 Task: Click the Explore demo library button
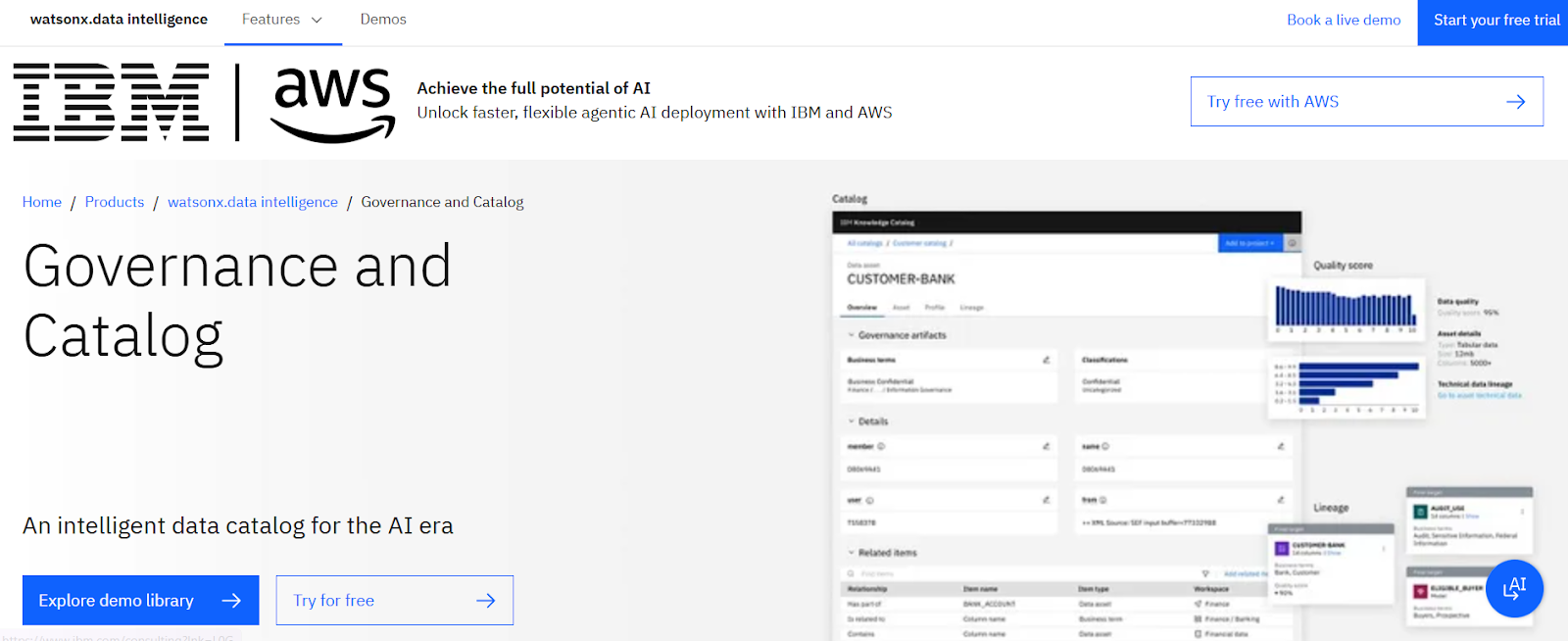click(x=140, y=600)
